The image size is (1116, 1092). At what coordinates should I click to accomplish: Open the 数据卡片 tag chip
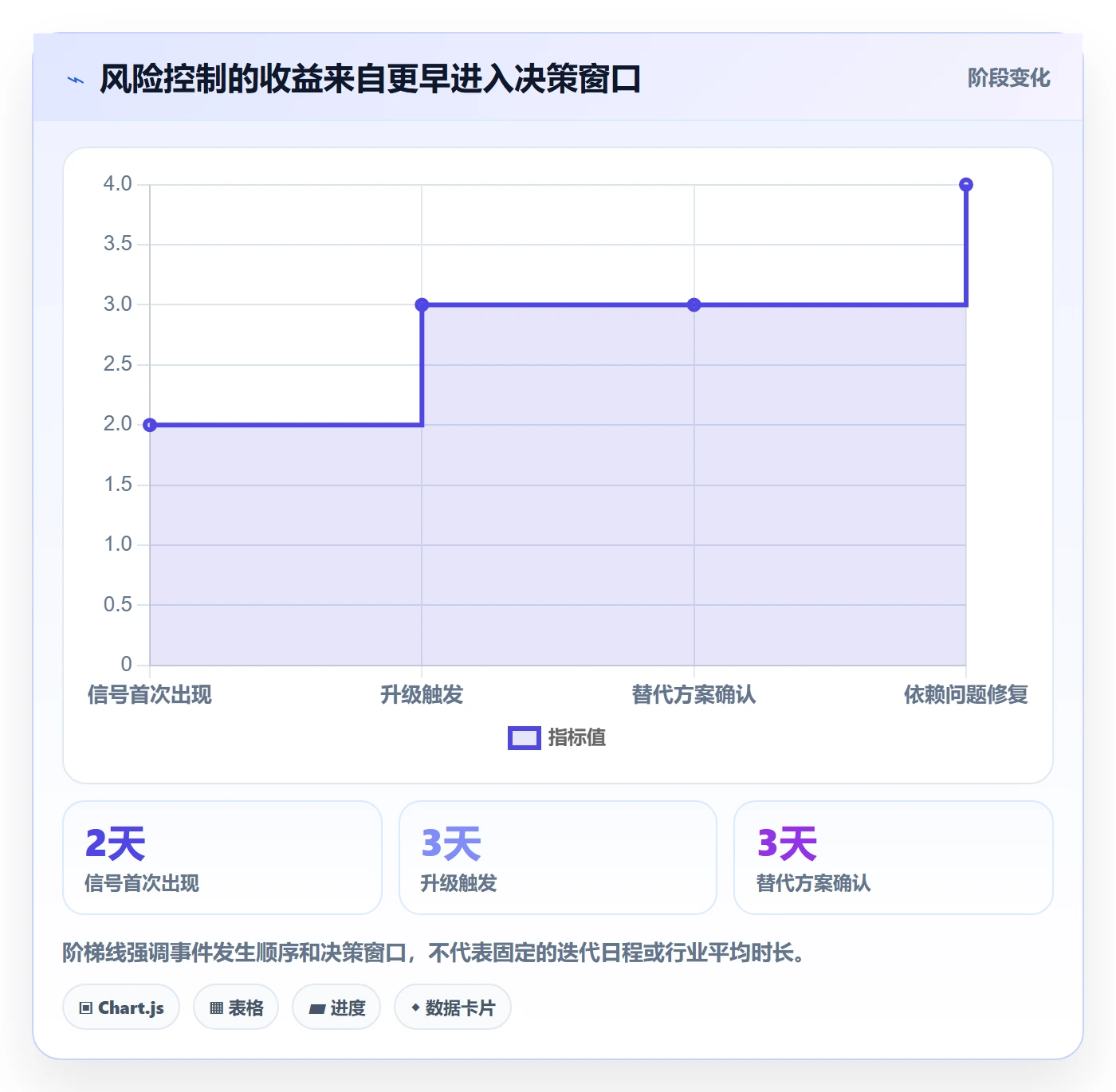click(453, 1008)
